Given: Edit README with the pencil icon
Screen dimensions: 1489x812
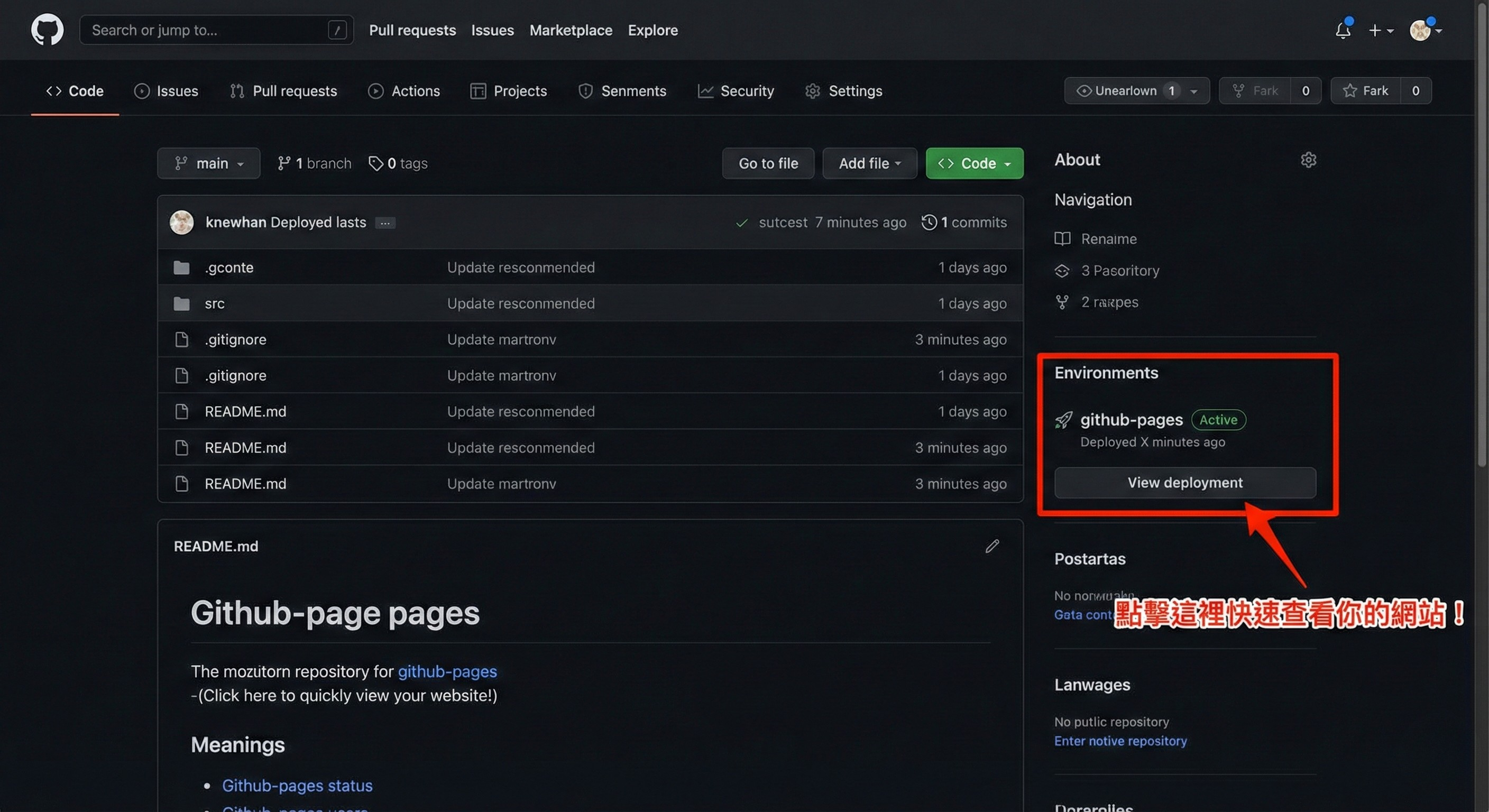Looking at the screenshot, I should point(992,546).
